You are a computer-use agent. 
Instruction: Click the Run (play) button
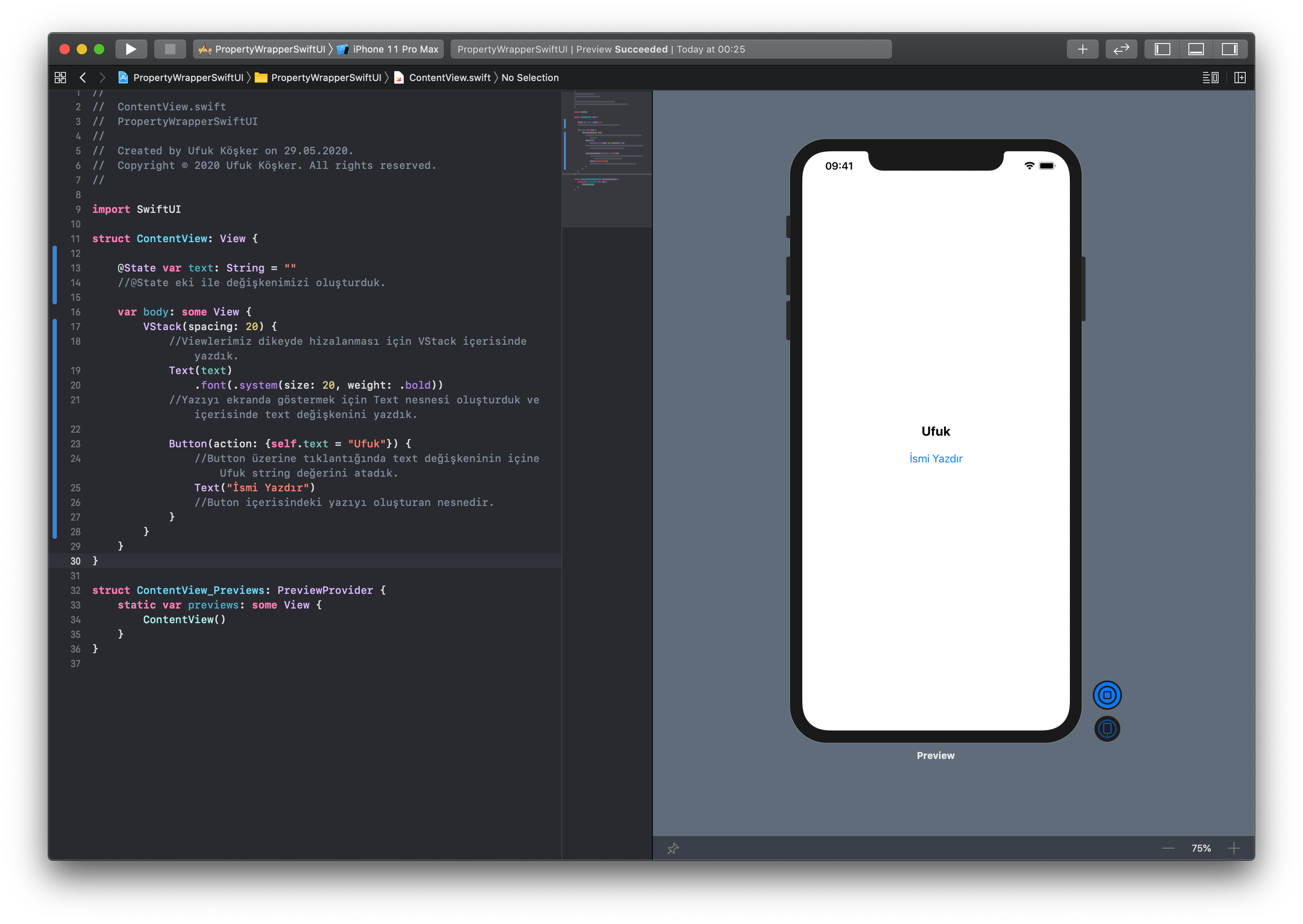click(x=131, y=49)
